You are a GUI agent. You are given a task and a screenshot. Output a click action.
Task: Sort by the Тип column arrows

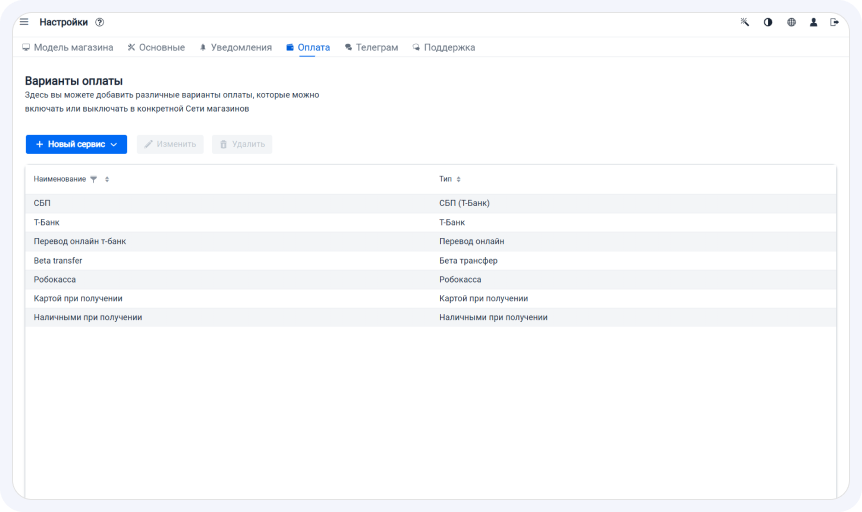(x=458, y=179)
